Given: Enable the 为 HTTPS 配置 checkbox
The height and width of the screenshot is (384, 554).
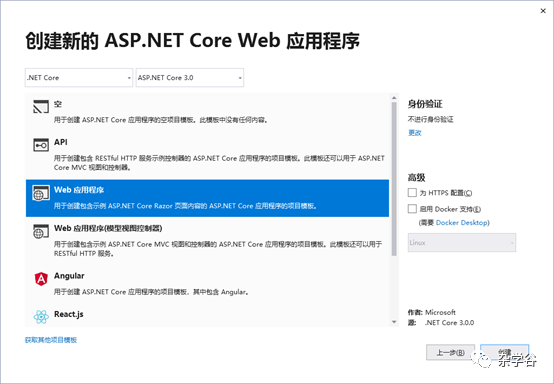Looking at the screenshot, I should (412, 193).
